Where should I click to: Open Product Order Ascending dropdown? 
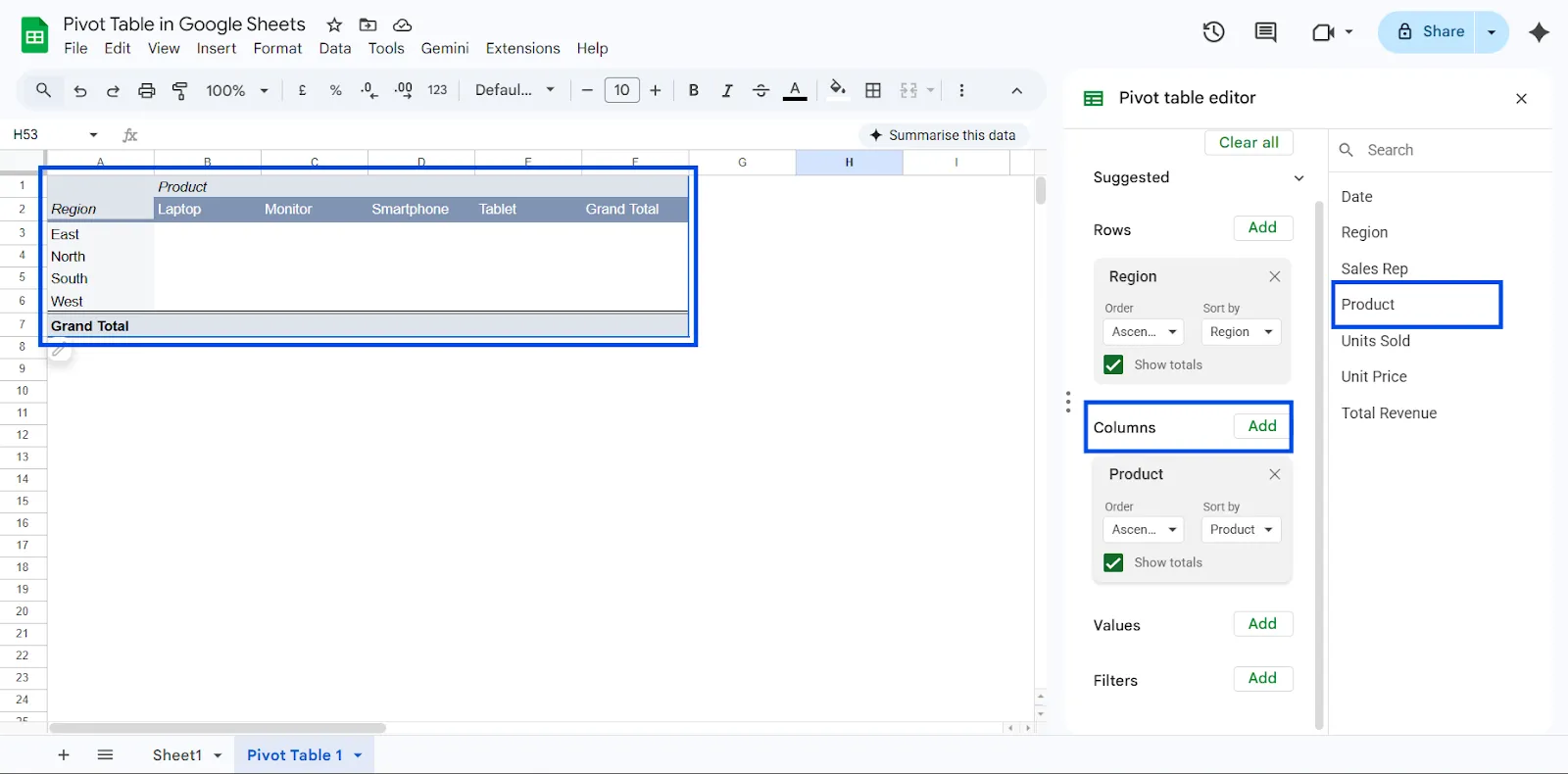(x=1144, y=530)
